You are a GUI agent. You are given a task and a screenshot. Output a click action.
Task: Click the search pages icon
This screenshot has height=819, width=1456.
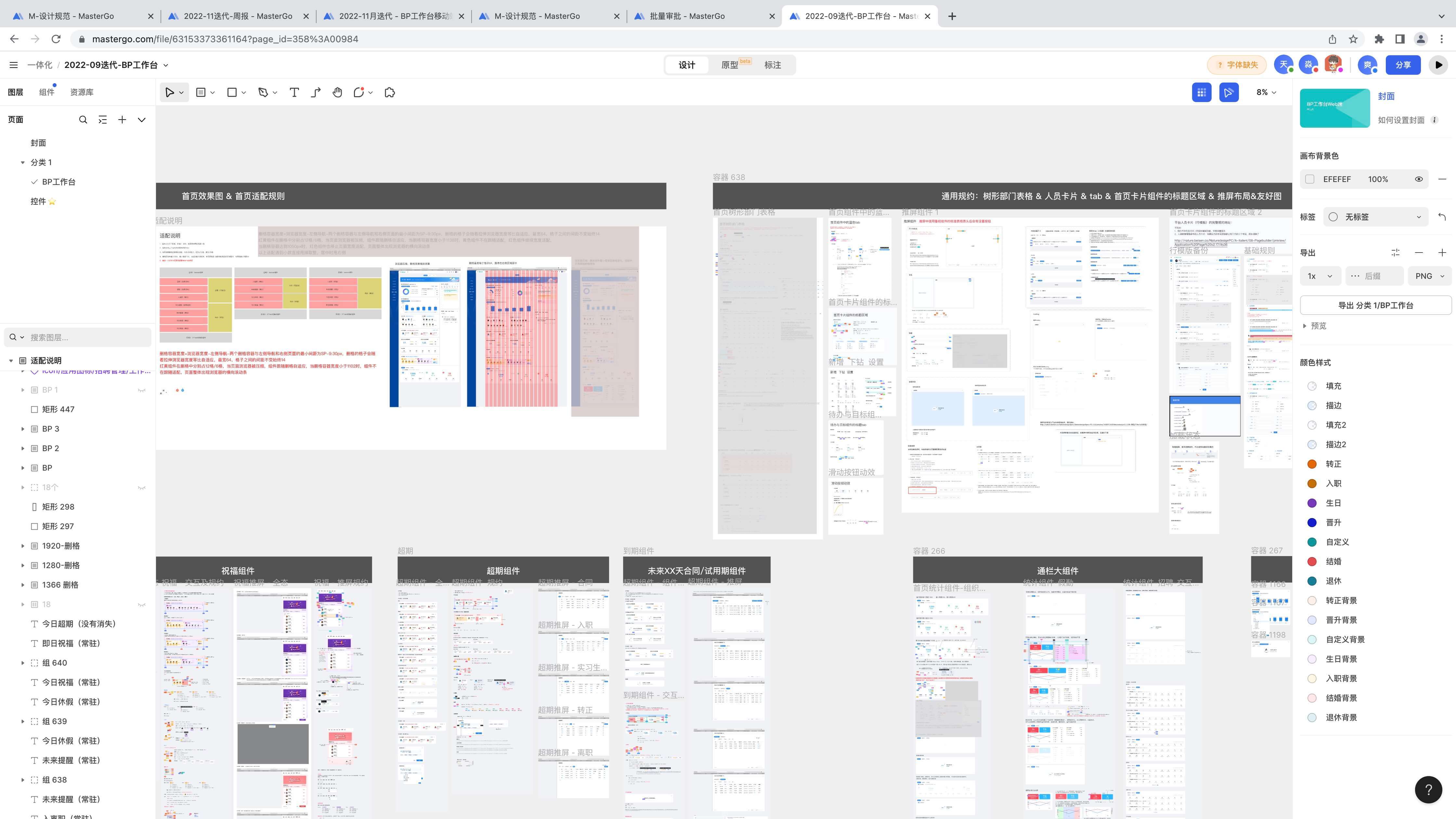83,119
